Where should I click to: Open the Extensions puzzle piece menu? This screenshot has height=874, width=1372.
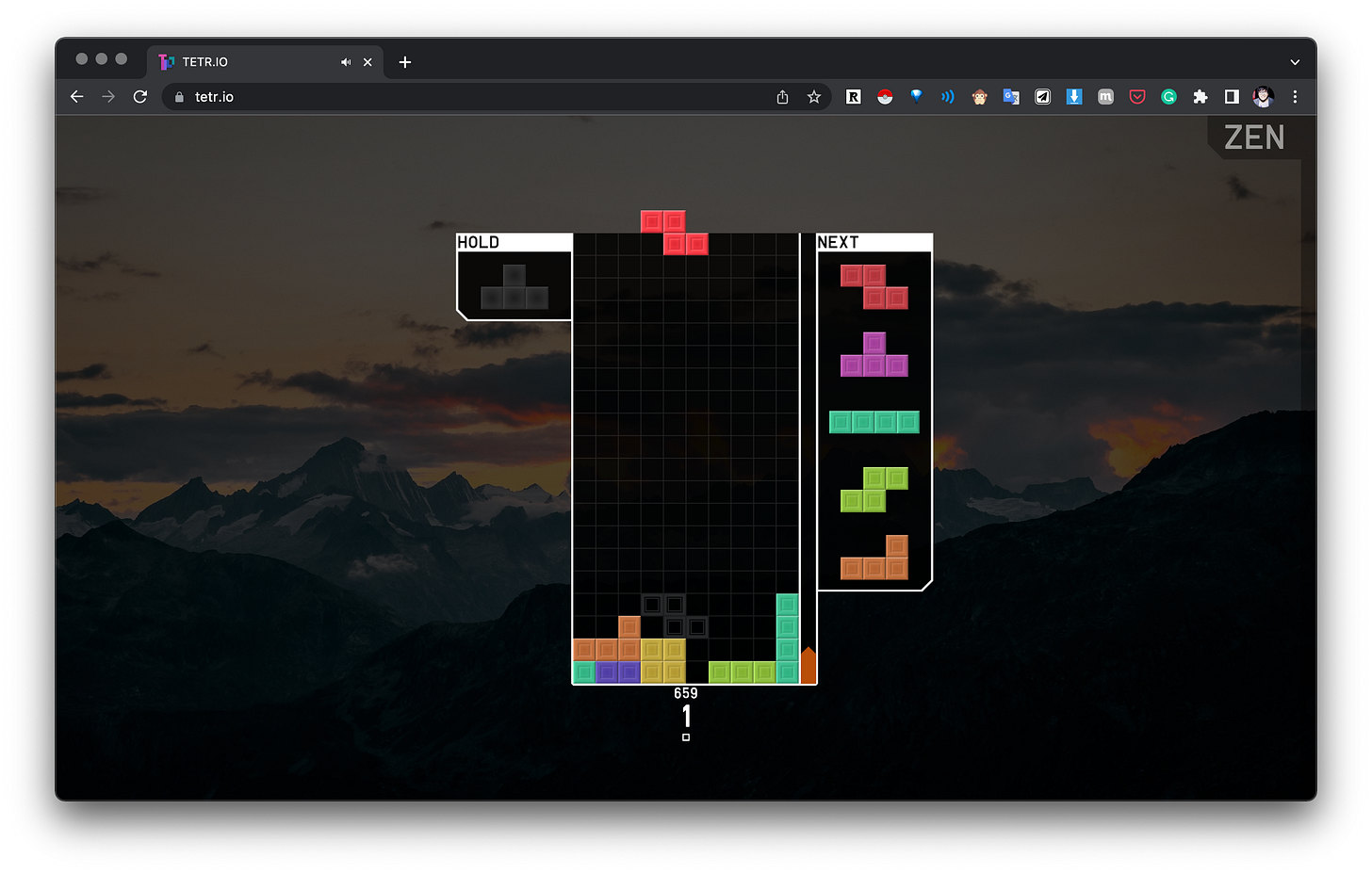coord(1200,97)
